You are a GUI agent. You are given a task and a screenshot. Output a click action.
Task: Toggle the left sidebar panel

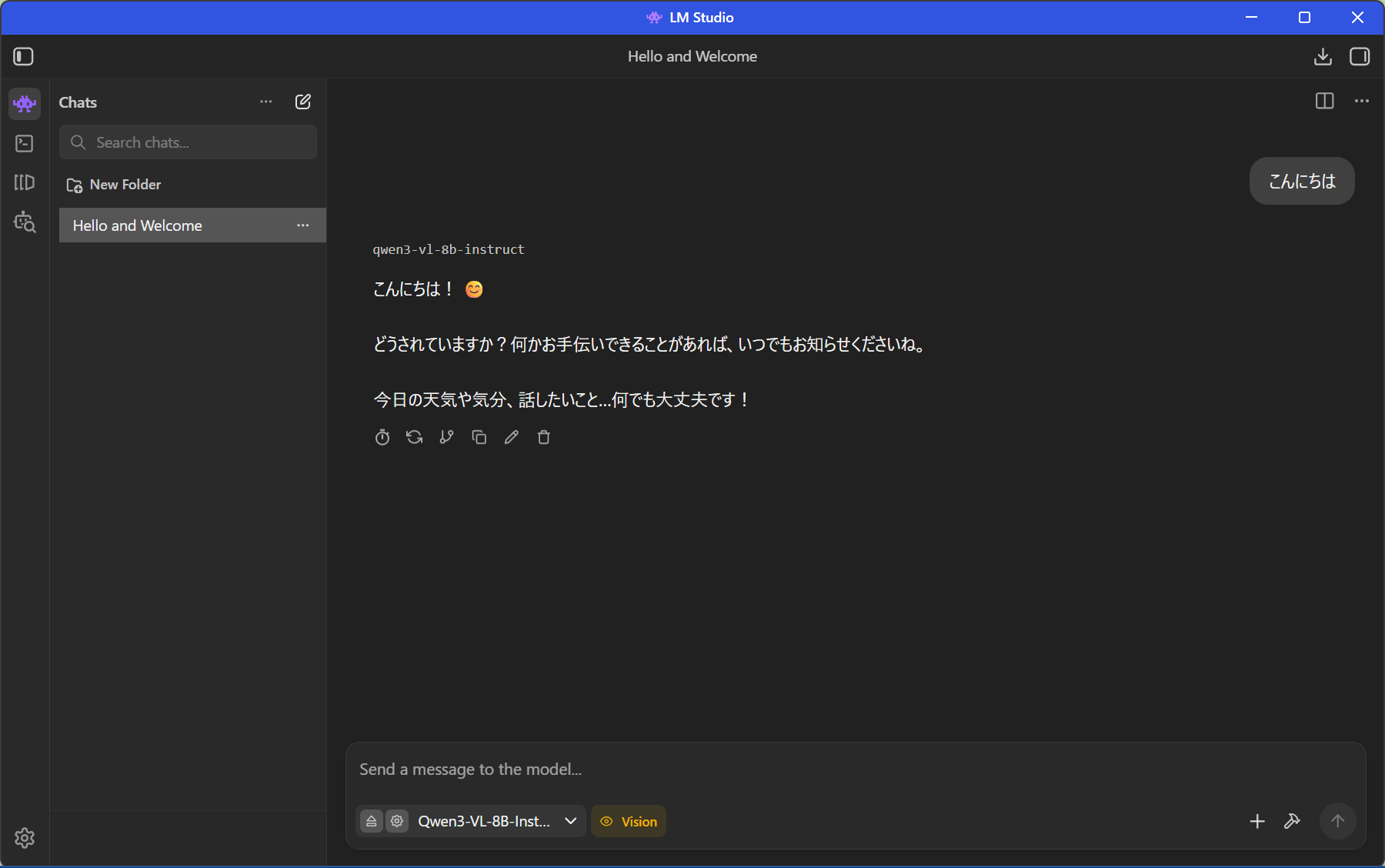pyautogui.click(x=23, y=56)
